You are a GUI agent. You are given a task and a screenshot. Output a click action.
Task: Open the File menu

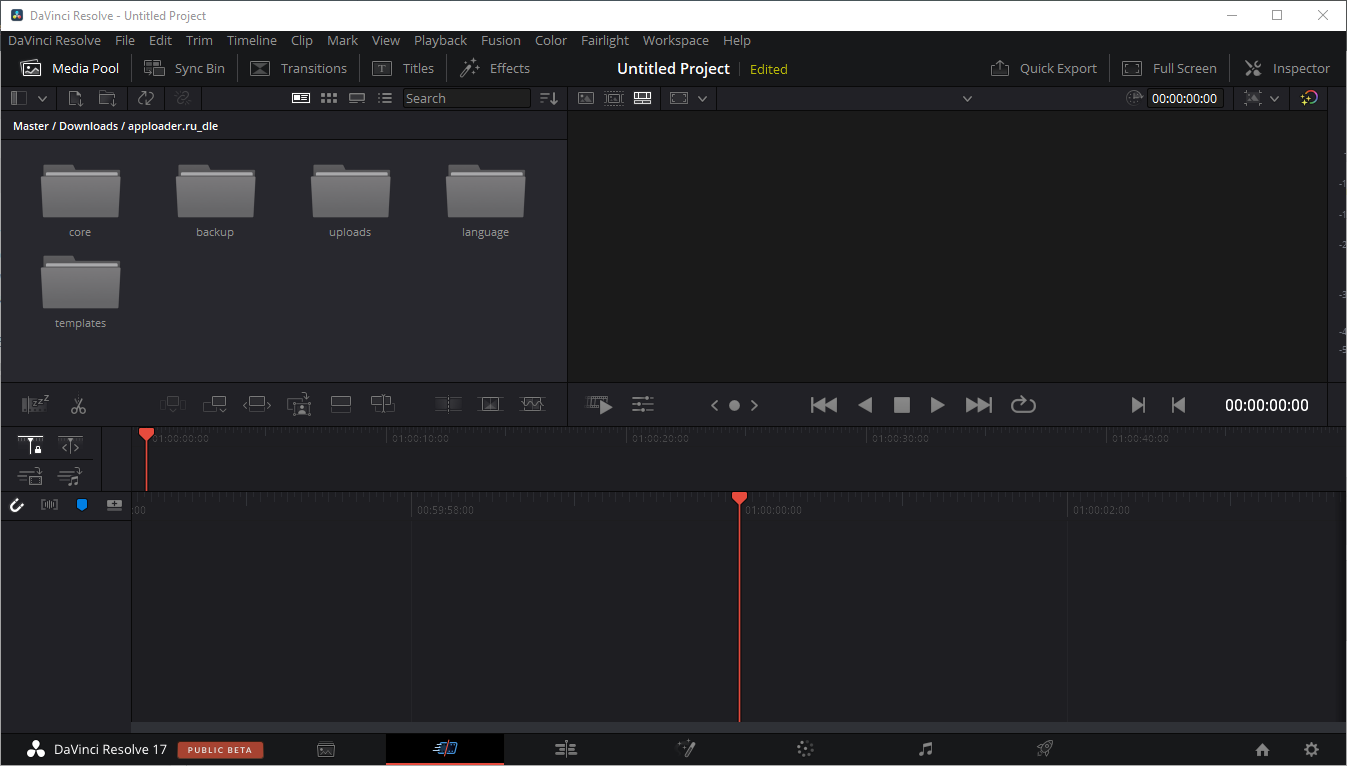pyautogui.click(x=125, y=41)
